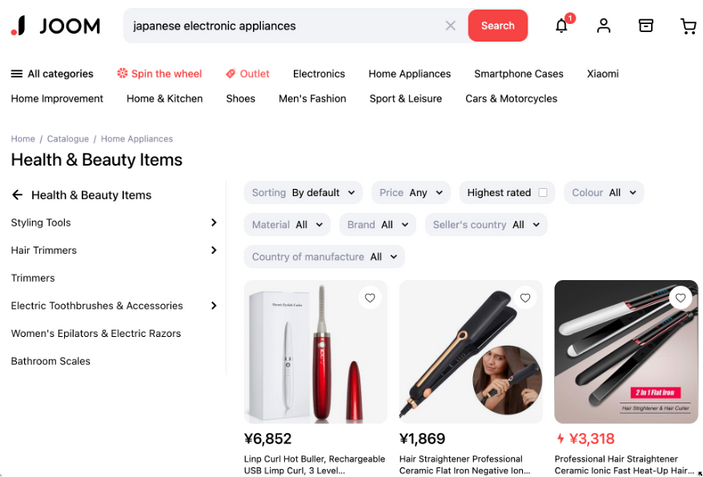
Task: Open the orders box icon
Action: [646, 26]
